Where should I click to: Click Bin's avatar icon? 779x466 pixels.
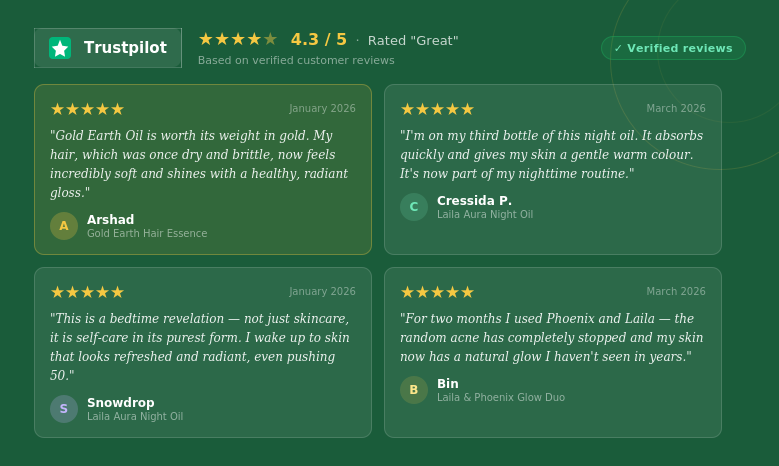coord(414,390)
